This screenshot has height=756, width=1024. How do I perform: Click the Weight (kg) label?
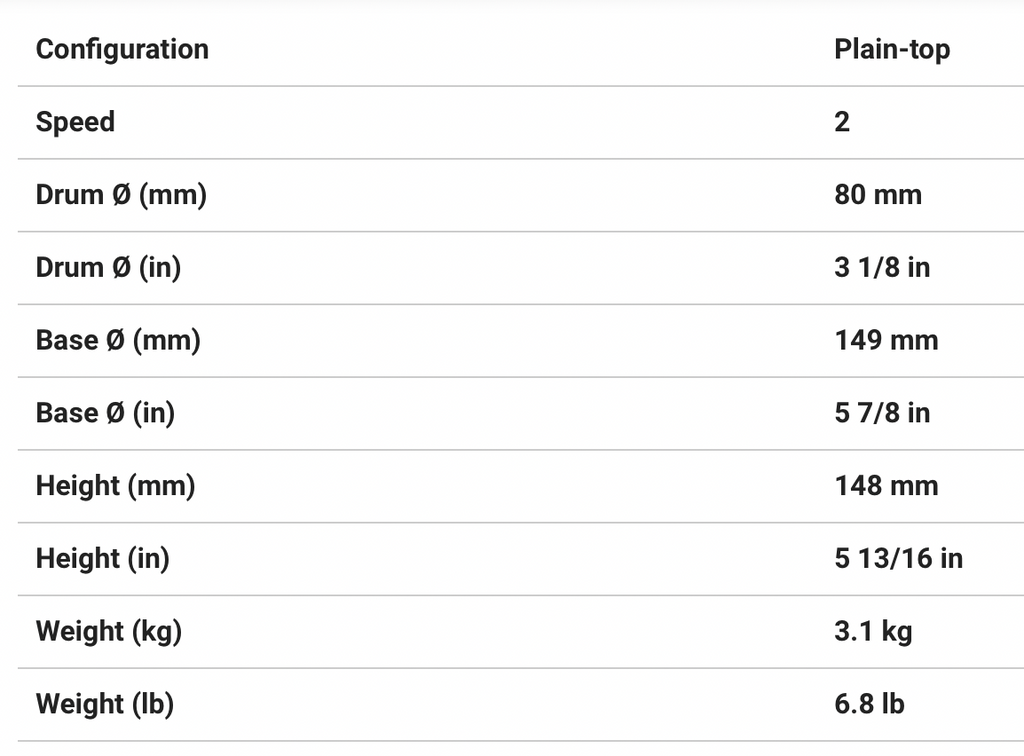click(109, 632)
